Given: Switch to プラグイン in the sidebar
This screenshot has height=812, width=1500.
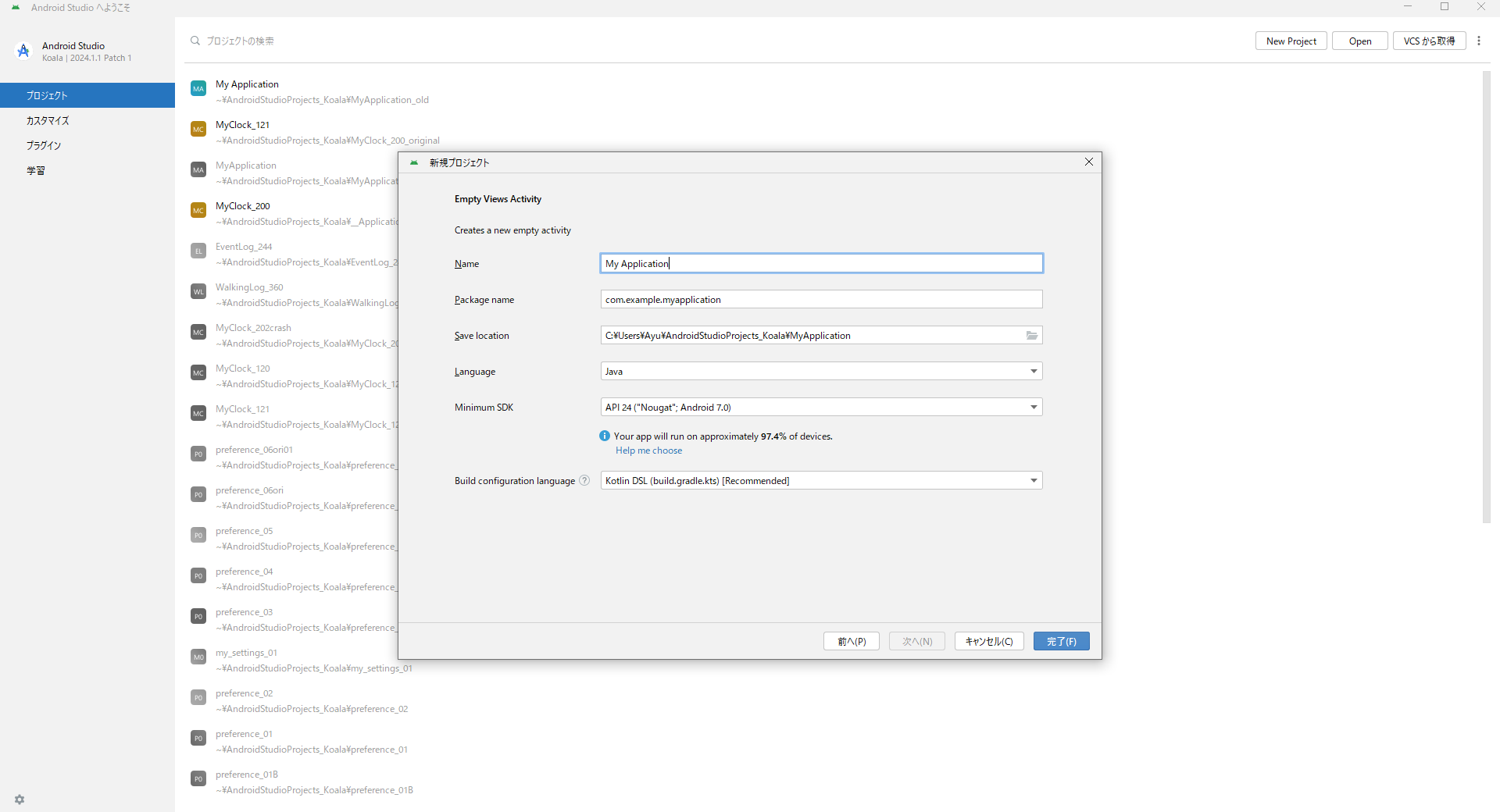Looking at the screenshot, I should click(44, 146).
